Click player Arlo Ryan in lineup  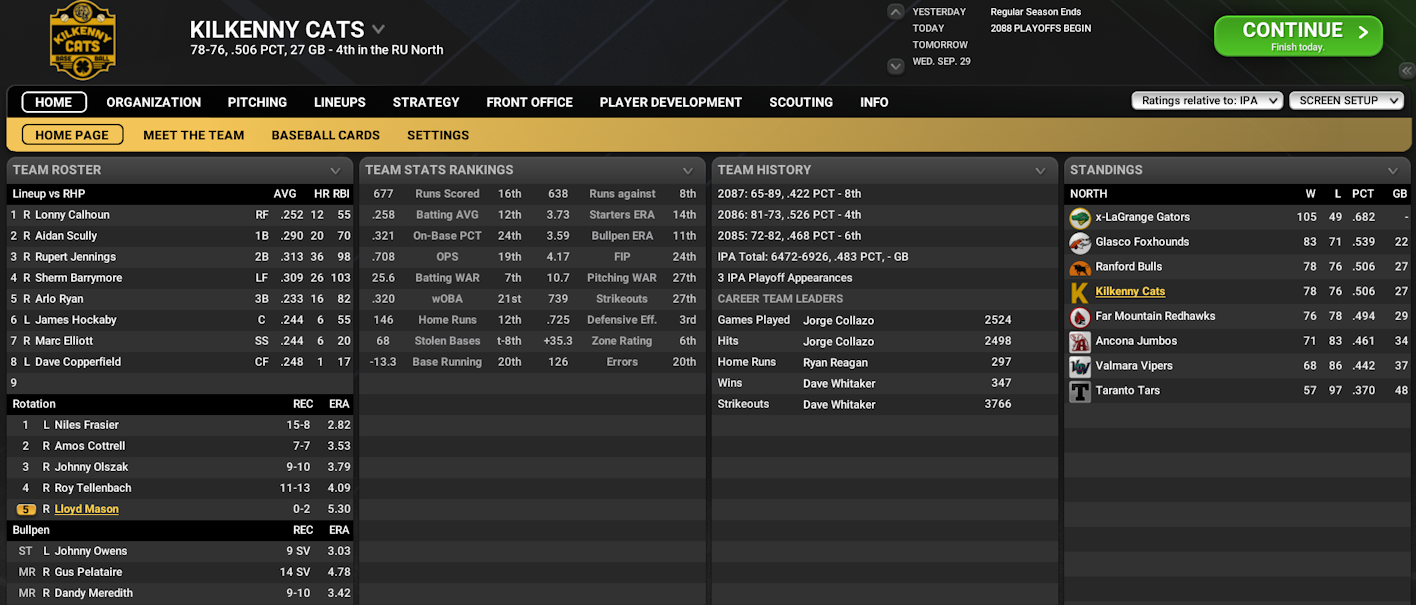pyautogui.click(x=59, y=299)
